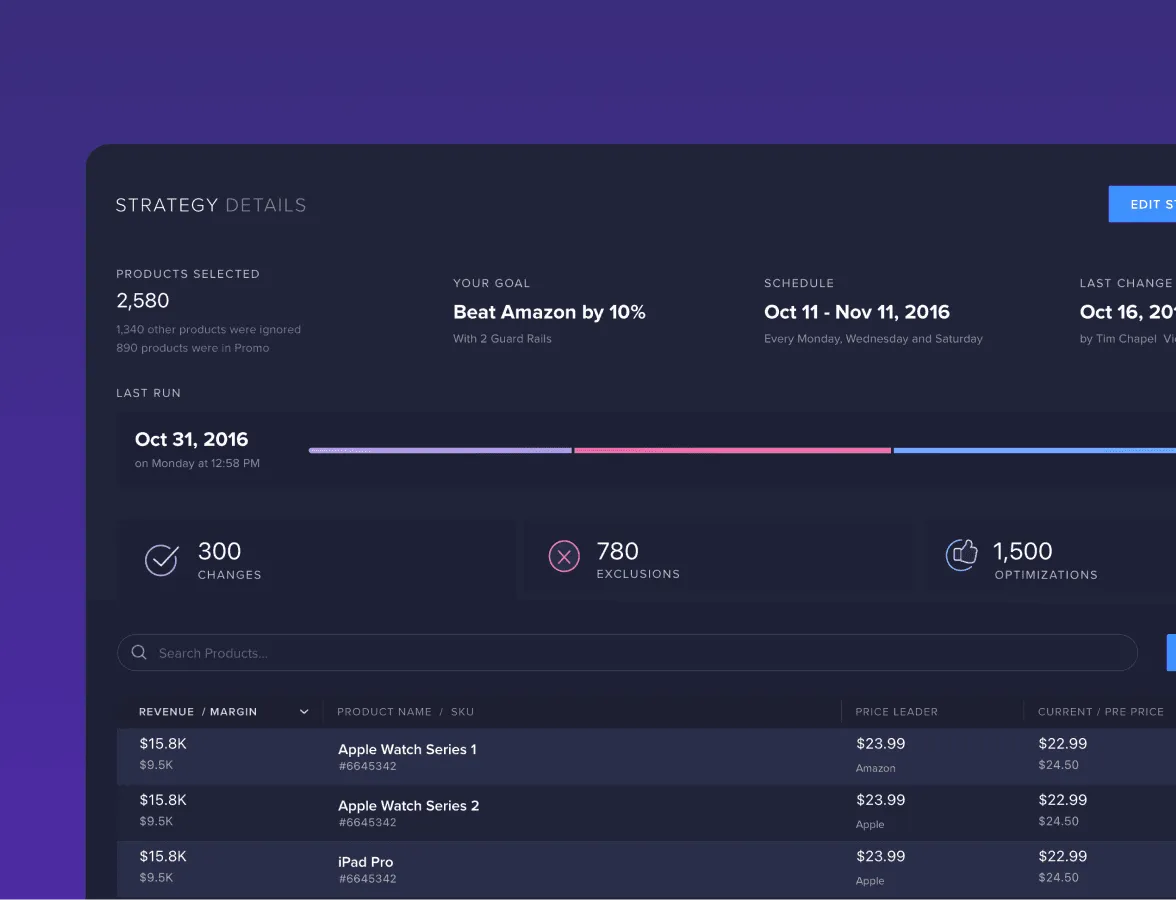Open the Apple Watch Series 1 row
Image resolution: width=1176 pixels, height=900 pixels.
pos(646,756)
